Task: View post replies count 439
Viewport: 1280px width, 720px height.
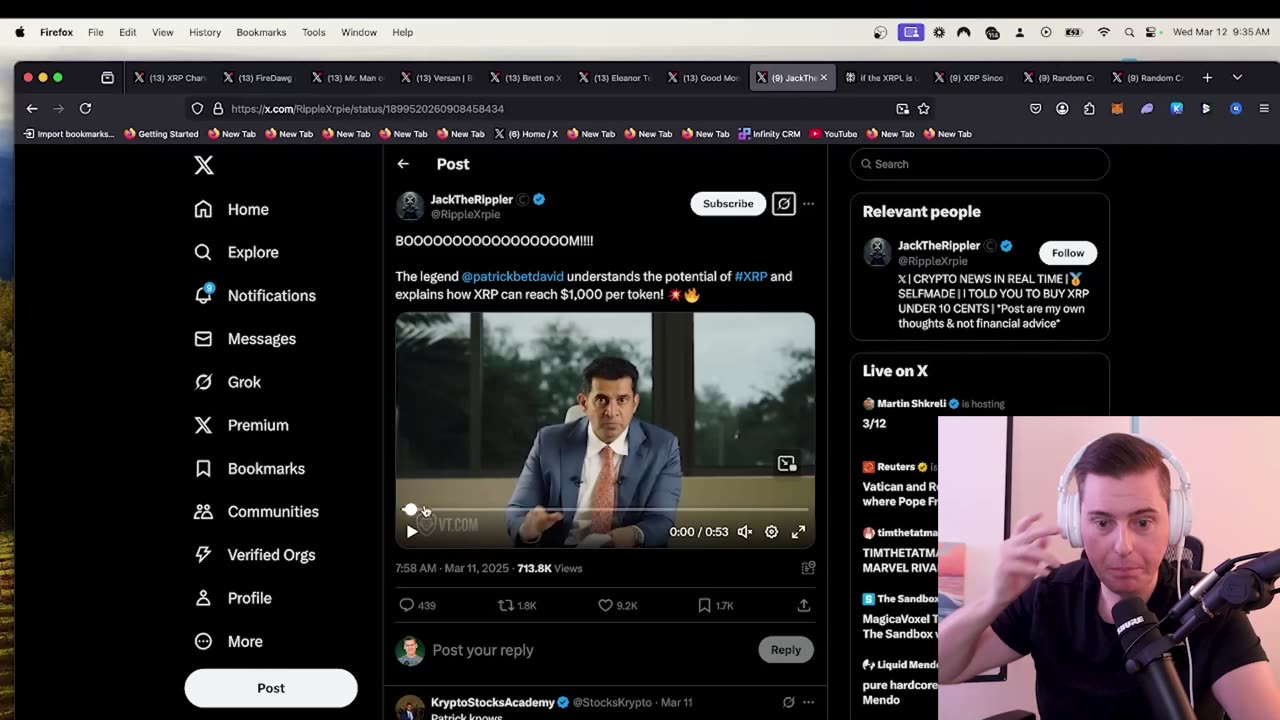Action: click(x=417, y=605)
